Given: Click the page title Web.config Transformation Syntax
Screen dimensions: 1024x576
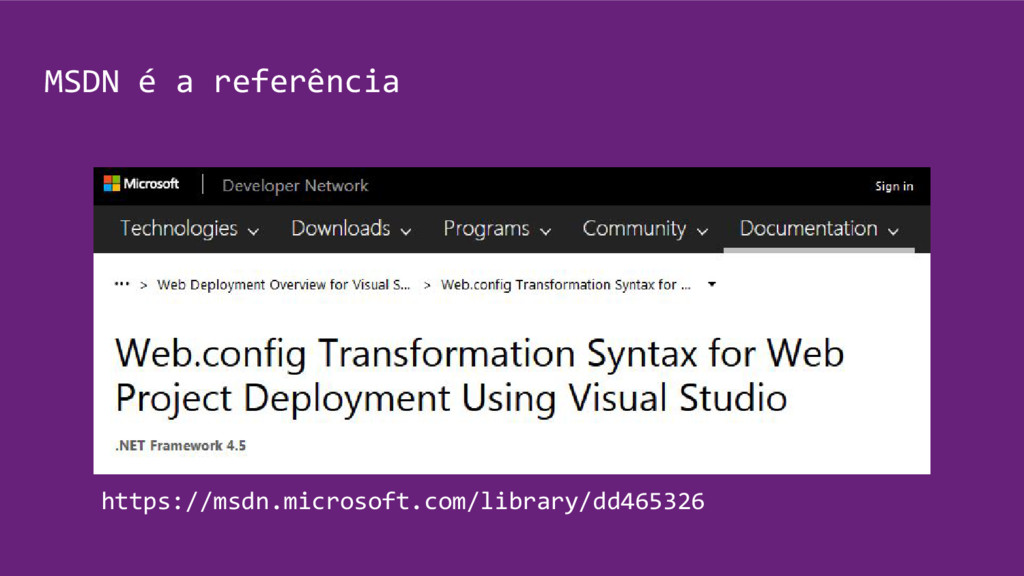Looking at the screenshot, I should (479, 376).
